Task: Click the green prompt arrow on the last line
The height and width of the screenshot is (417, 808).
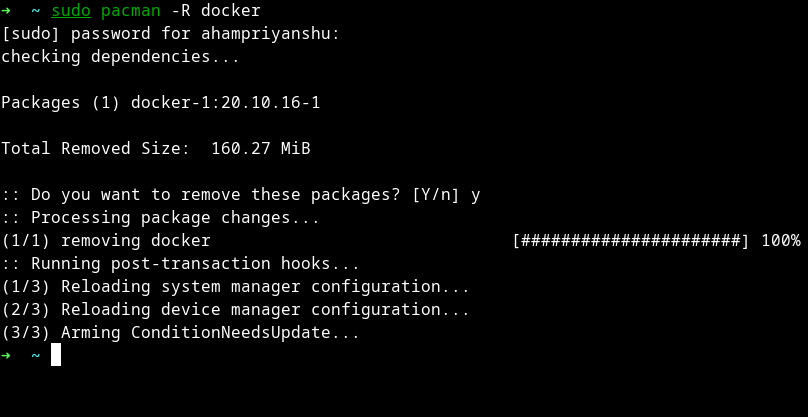Action: point(6,355)
